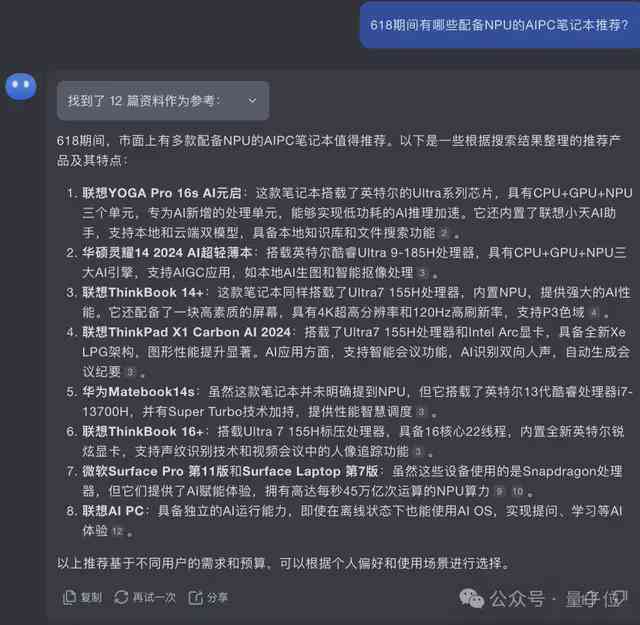Click the heading 联想ThinkBook 14+
The width and height of the screenshot is (640, 625).
[x=142, y=293]
